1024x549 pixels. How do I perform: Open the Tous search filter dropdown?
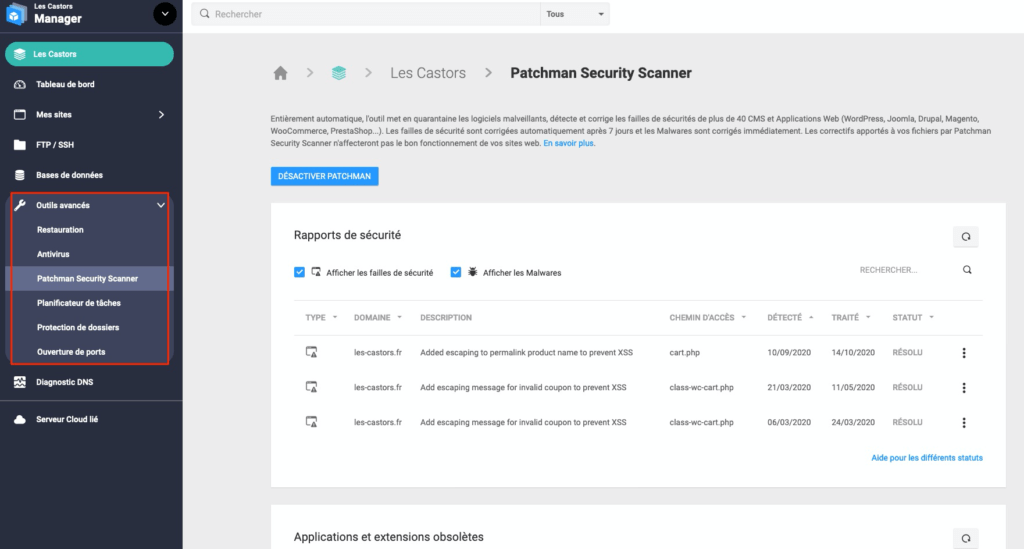click(x=575, y=14)
